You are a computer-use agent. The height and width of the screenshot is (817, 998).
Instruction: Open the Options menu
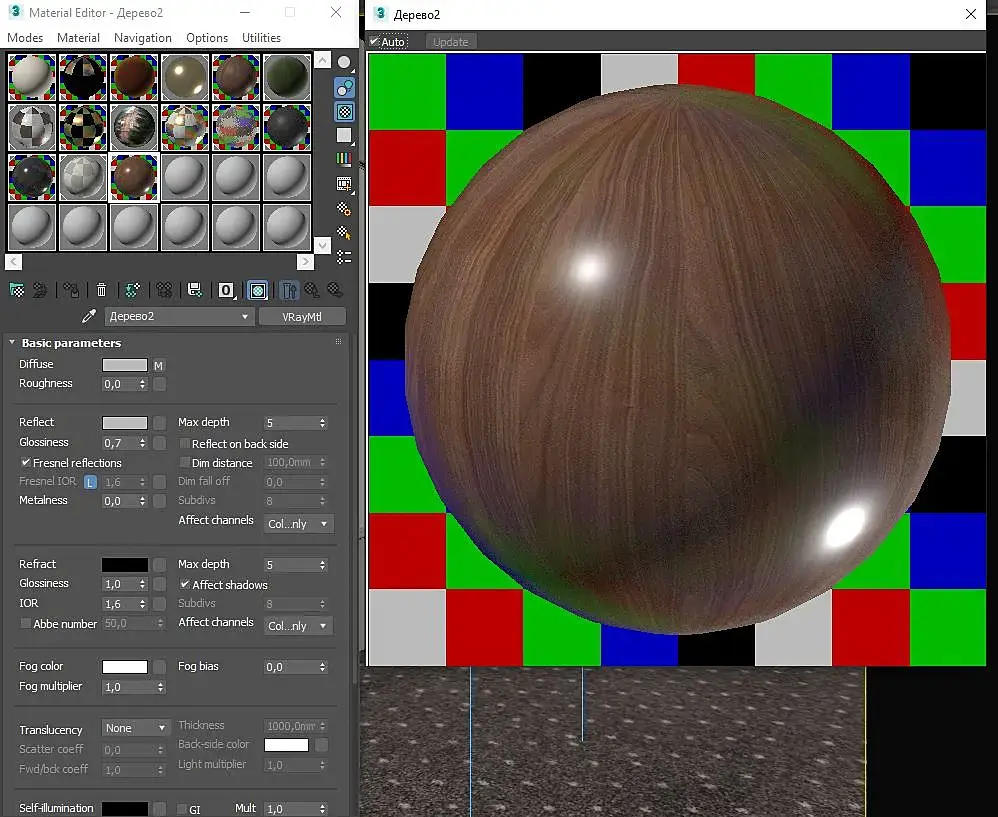207,38
